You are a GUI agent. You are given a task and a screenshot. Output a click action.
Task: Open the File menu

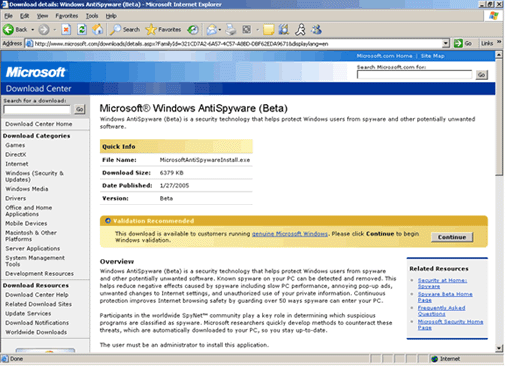pyautogui.click(x=8, y=16)
